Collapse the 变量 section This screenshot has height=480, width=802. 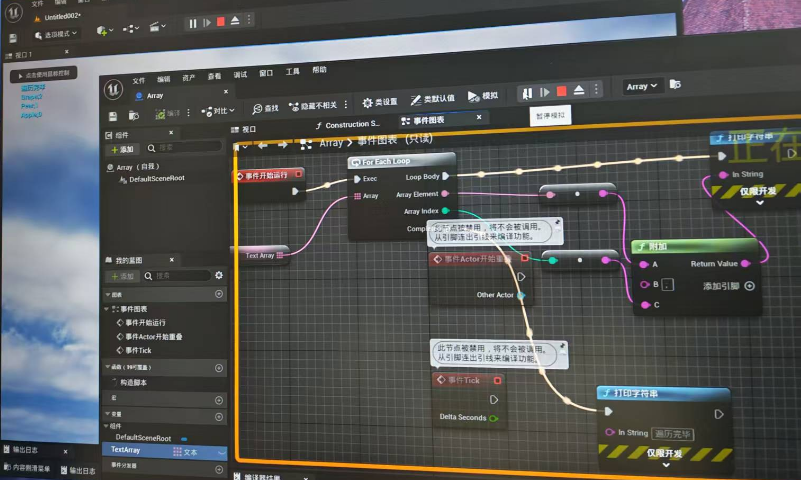coord(107,414)
